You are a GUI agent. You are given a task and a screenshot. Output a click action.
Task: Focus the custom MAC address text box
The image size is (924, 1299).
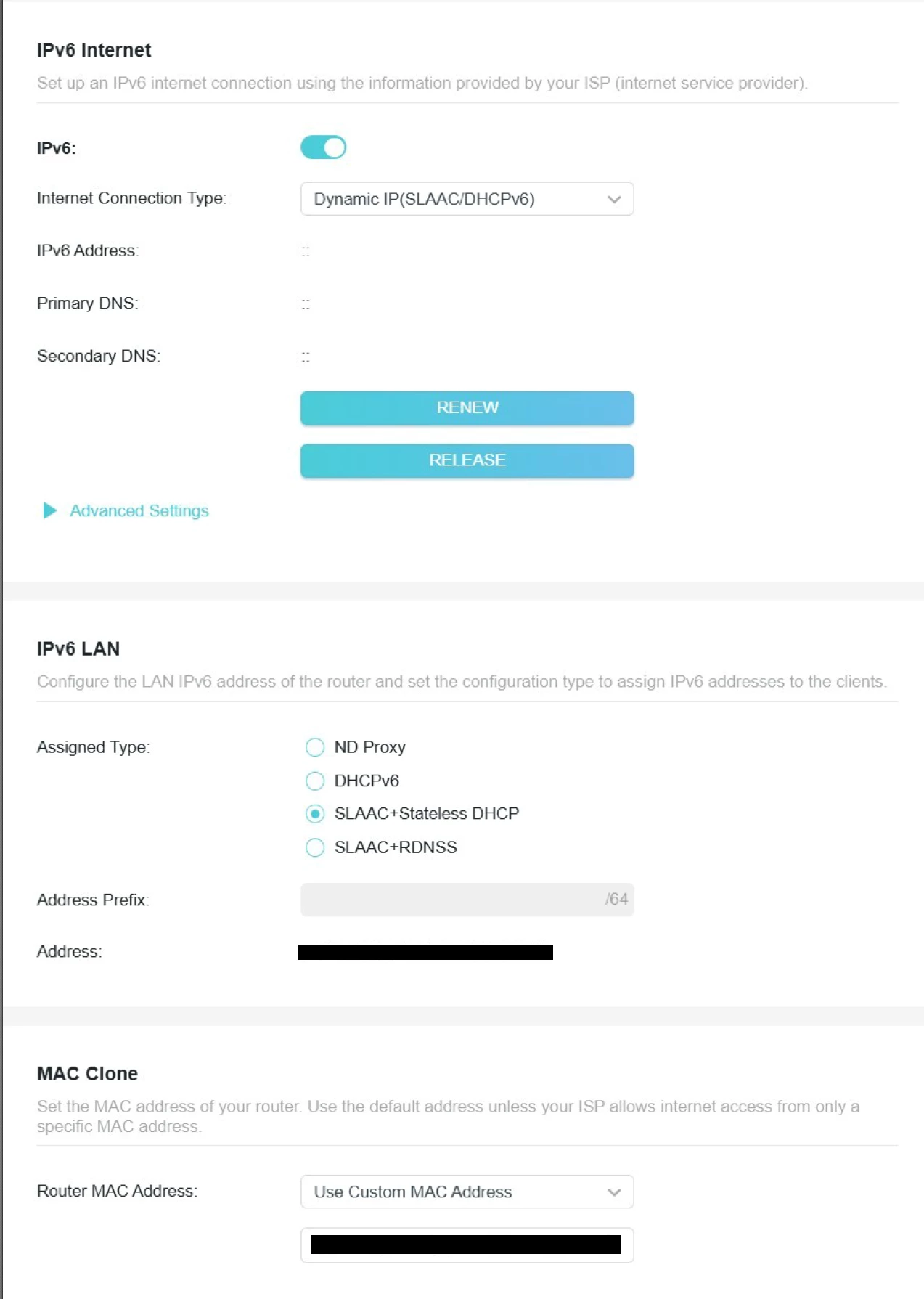467,1245
